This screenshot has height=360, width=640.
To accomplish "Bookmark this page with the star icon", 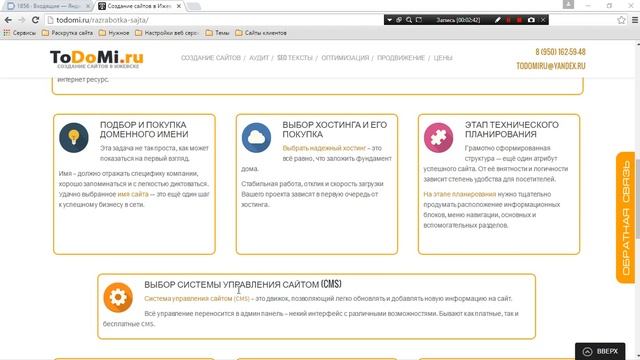I will point(621,20).
